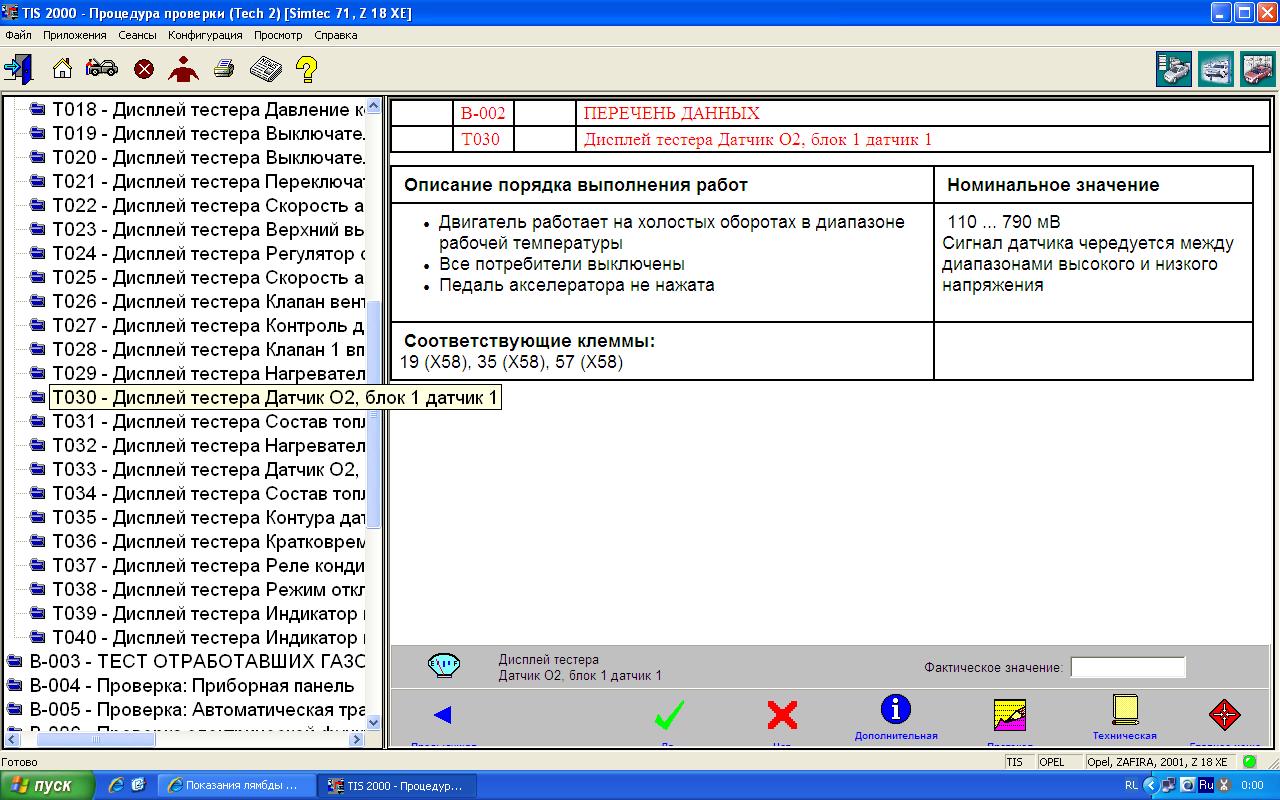Click T030 link in header table

pyautogui.click(x=480, y=139)
